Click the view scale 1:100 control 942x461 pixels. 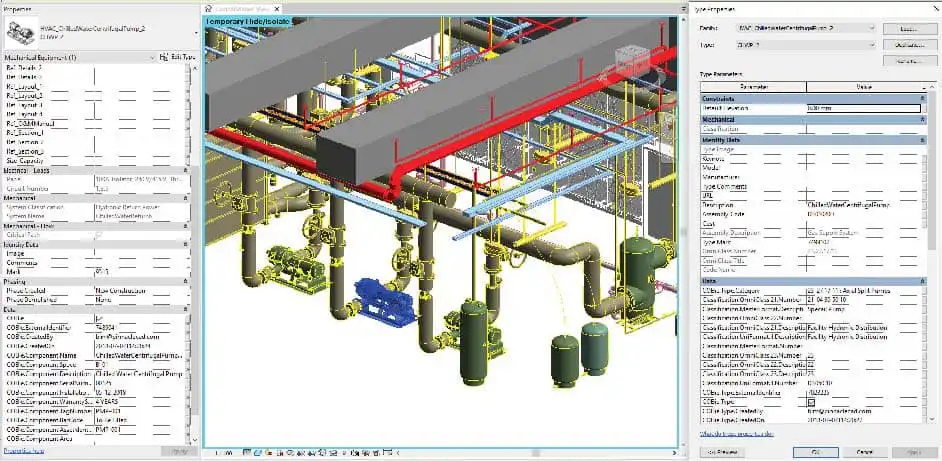pos(224,453)
